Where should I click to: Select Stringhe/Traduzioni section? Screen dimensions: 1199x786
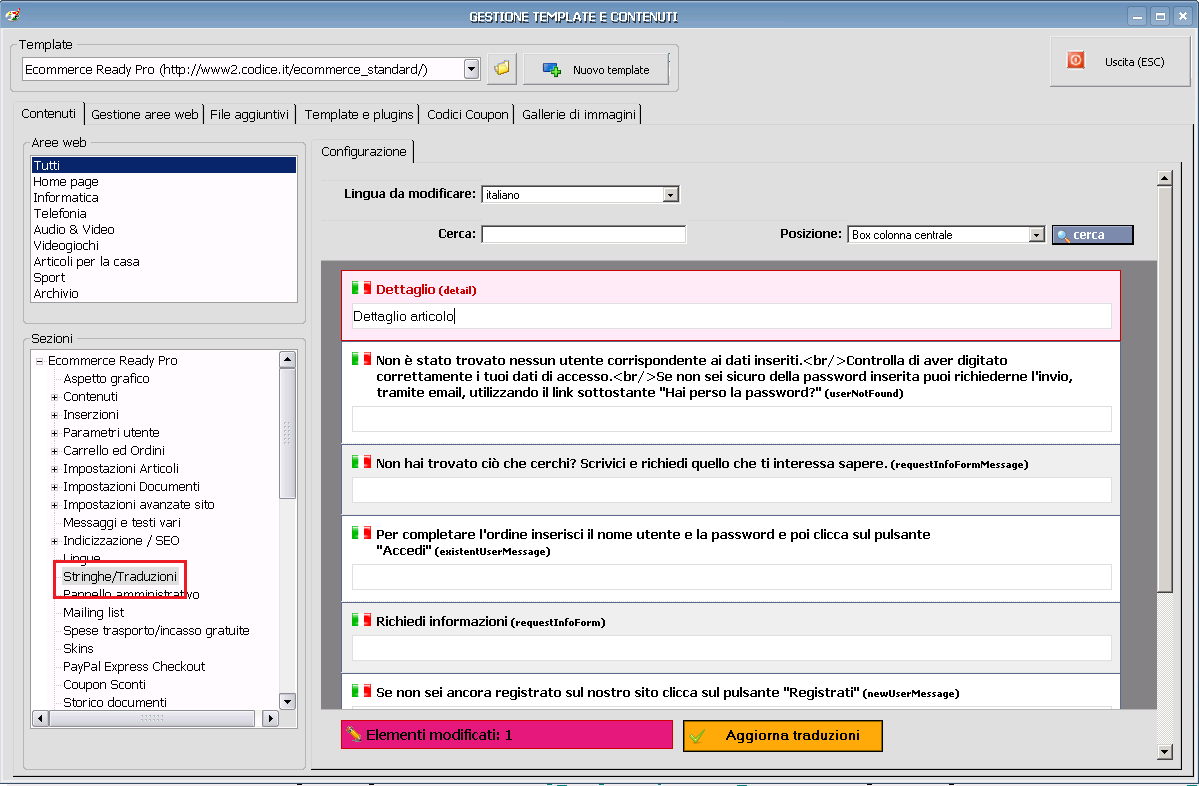(x=119, y=577)
